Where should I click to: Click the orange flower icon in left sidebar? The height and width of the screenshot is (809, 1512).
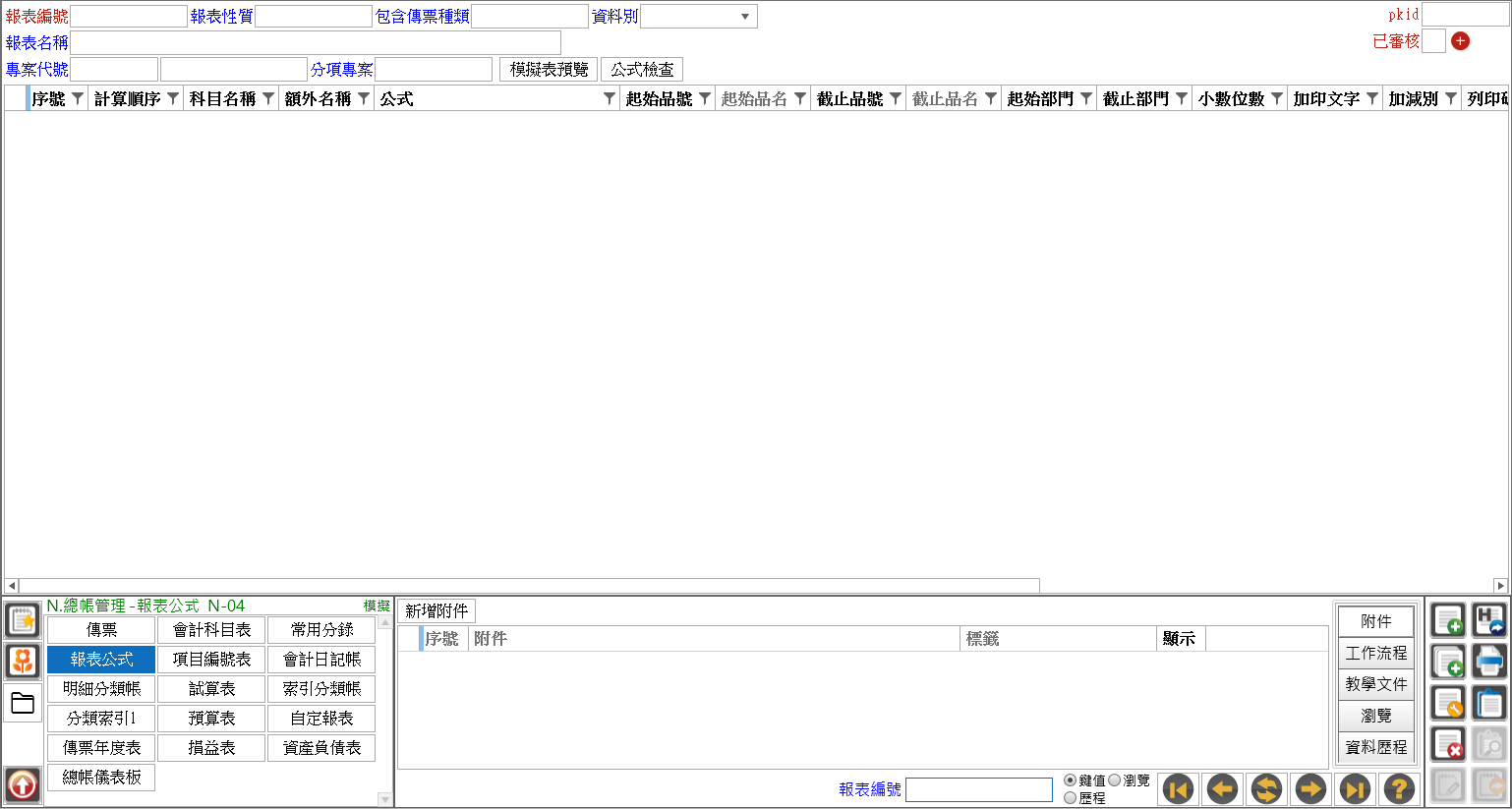coord(23,662)
